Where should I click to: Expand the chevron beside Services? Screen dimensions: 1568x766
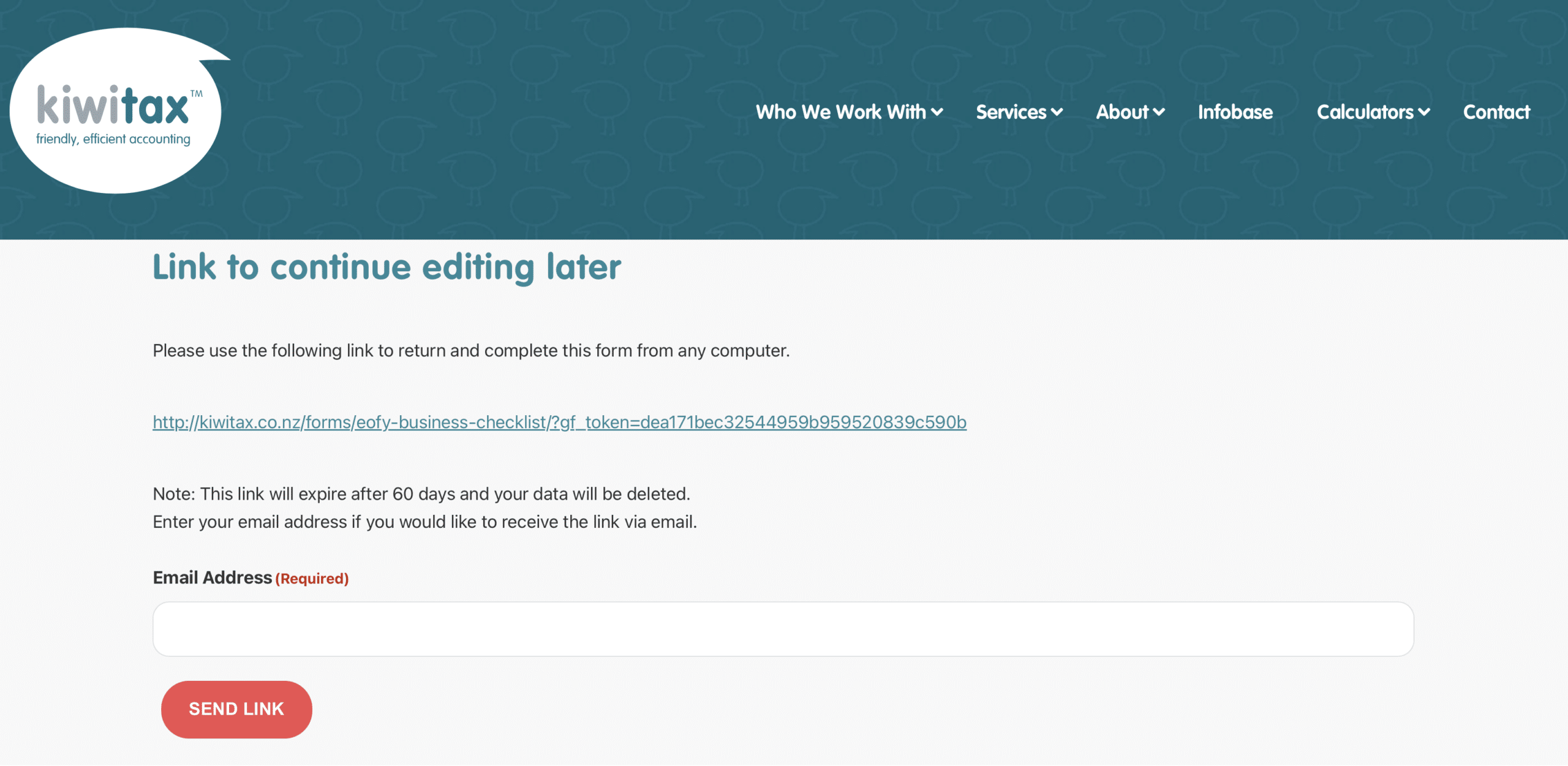(1057, 113)
